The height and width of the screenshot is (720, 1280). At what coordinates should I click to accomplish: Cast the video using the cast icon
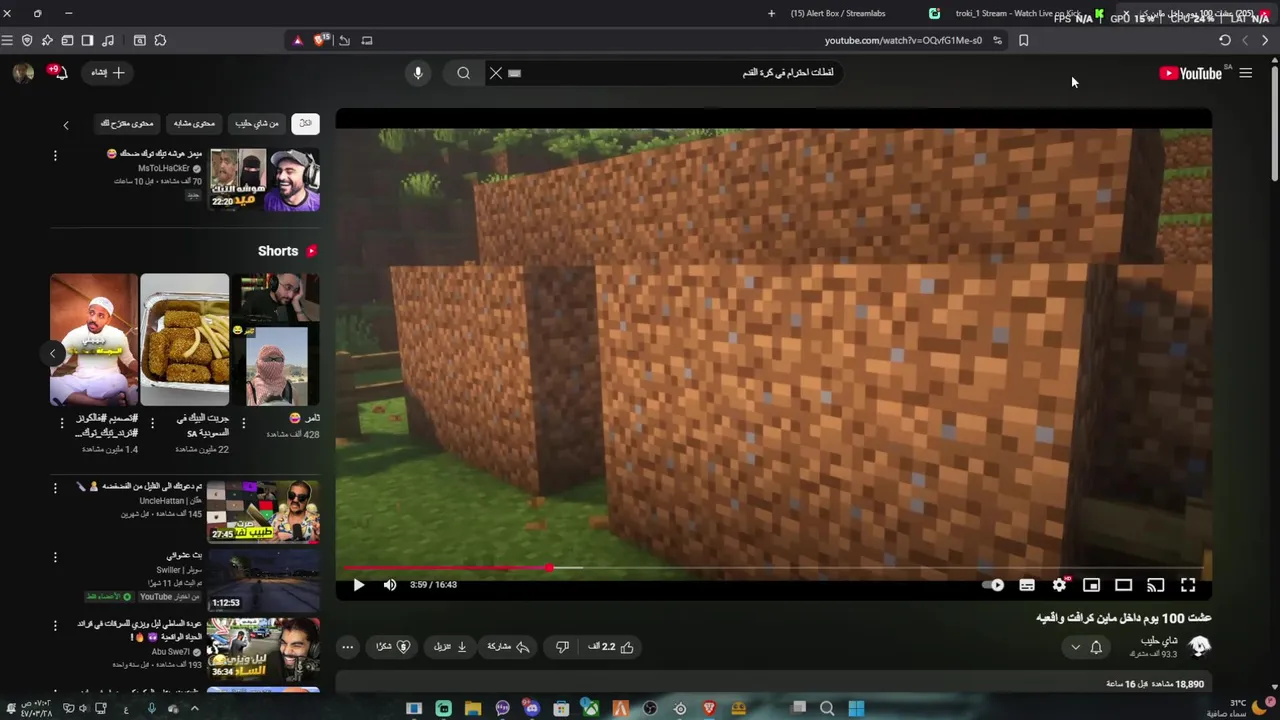1156,585
